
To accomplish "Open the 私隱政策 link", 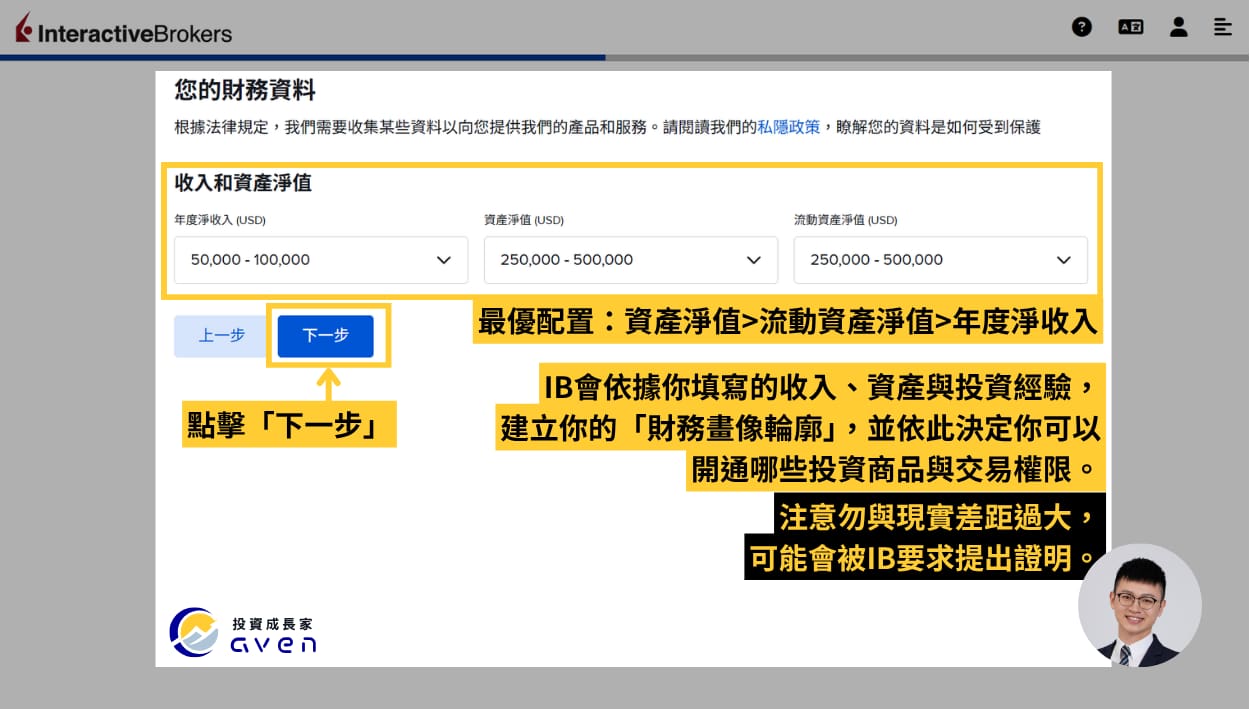I will [x=789, y=127].
